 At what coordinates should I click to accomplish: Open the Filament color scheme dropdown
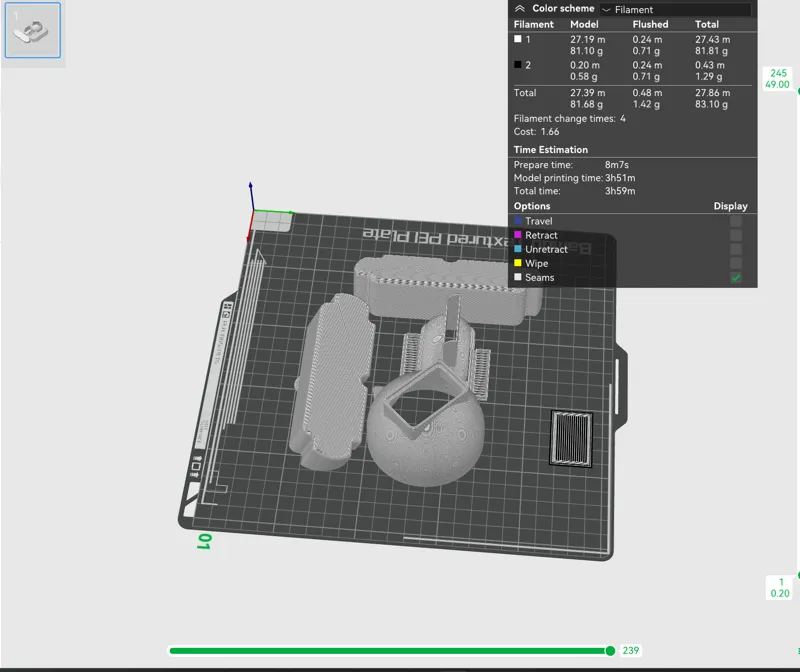click(676, 9)
